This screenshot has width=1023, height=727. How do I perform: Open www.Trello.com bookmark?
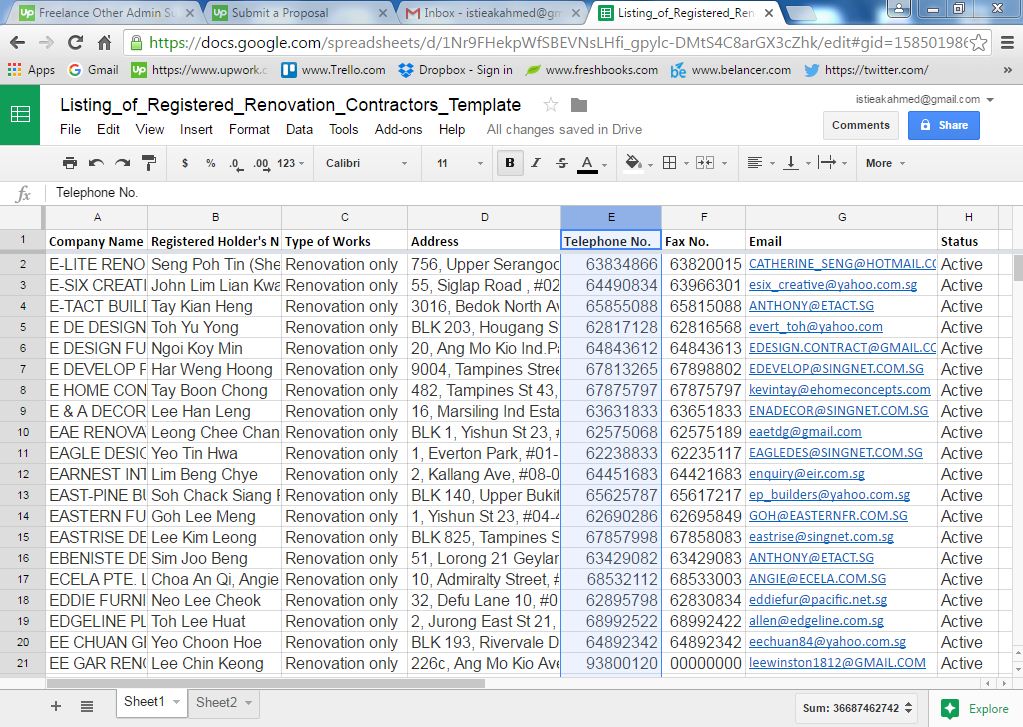[x=333, y=70]
